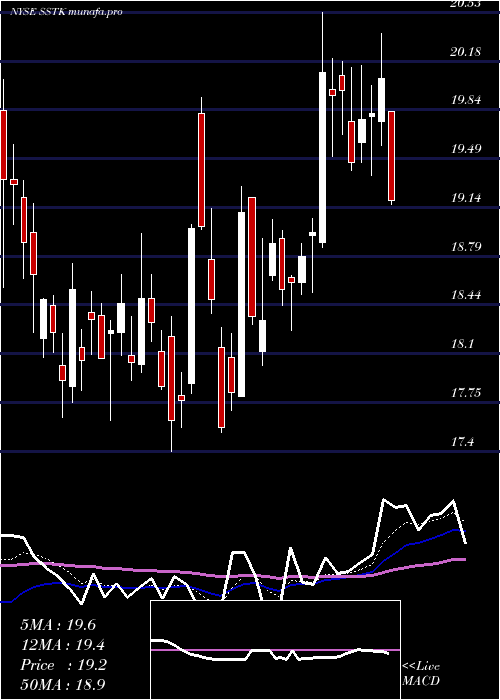Click the 'NYSE SSTK munafa.pro' chart title
Image resolution: width=500 pixels, height=700 pixels.
pyautogui.click(x=67, y=12)
